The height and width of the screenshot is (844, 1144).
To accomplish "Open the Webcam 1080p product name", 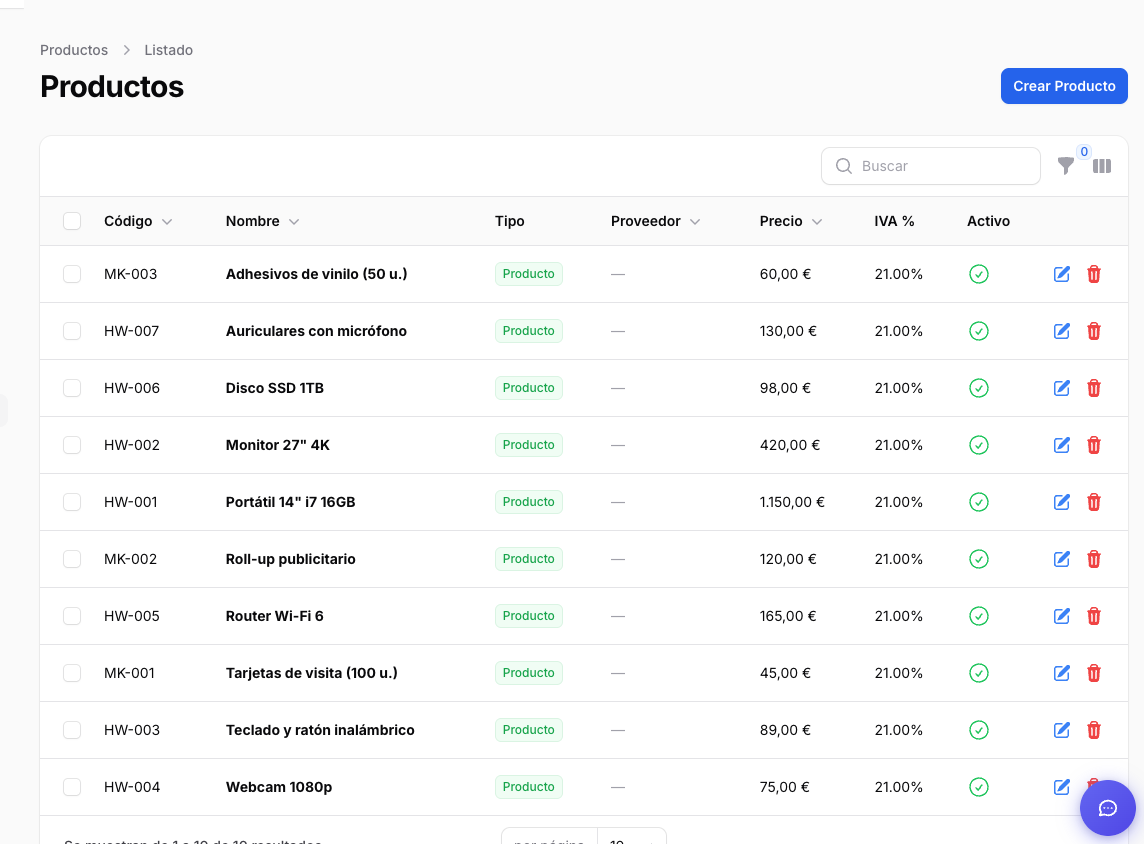I will point(279,787).
